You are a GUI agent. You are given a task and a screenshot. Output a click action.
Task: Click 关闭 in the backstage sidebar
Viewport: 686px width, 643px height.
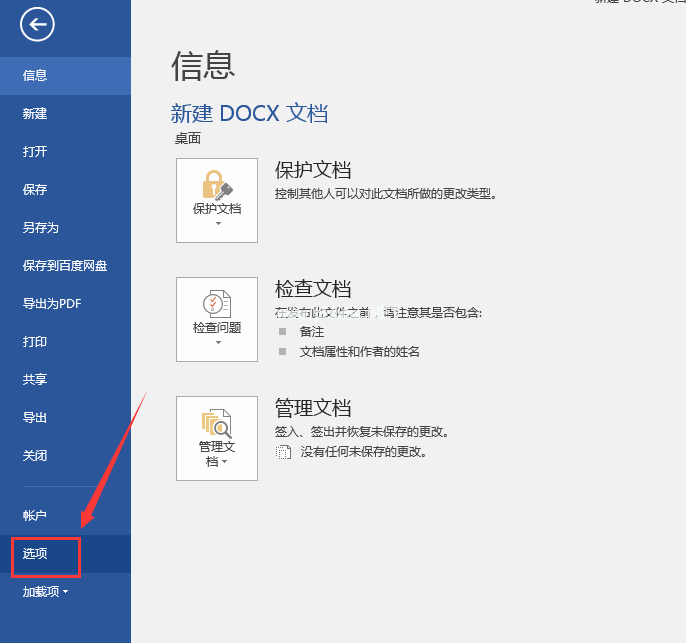click(35, 456)
